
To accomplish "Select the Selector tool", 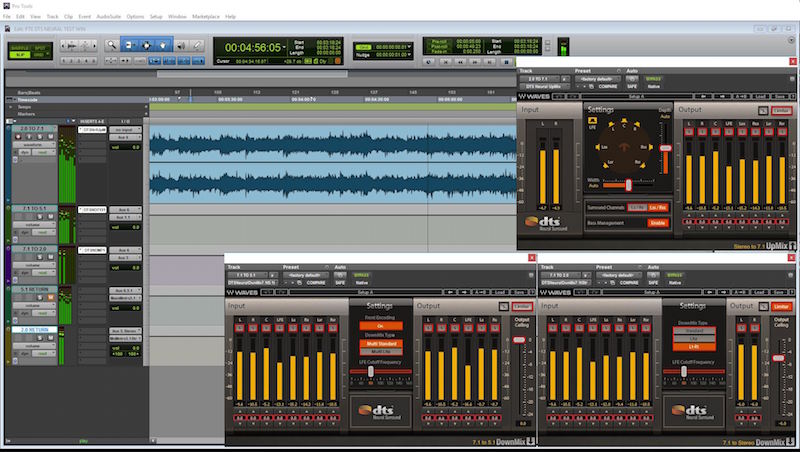I will (146, 45).
